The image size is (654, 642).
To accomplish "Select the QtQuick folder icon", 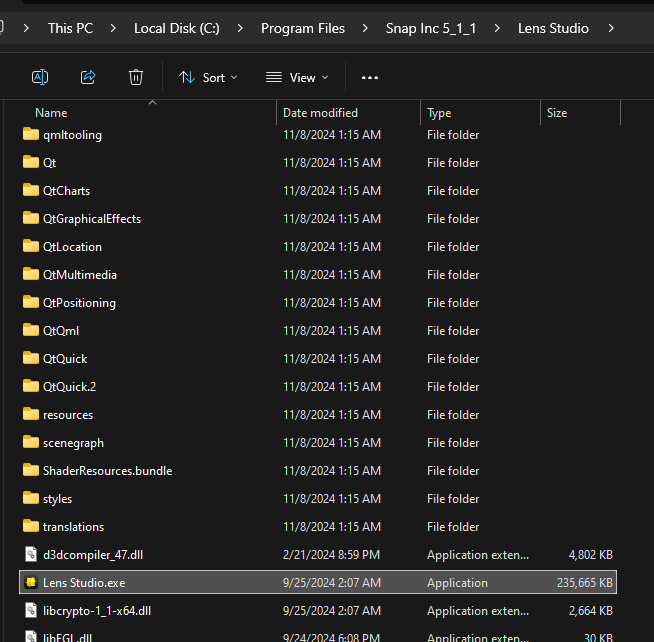I will click(x=31, y=358).
